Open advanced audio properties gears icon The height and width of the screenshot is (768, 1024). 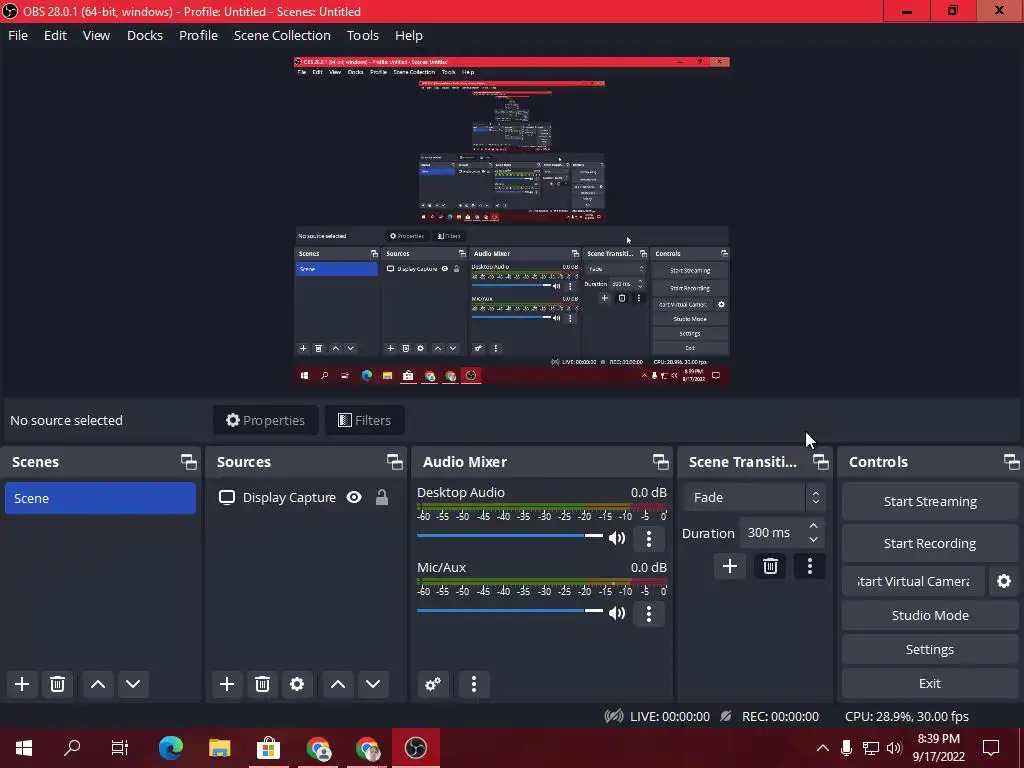pyautogui.click(x=433, y=684)
